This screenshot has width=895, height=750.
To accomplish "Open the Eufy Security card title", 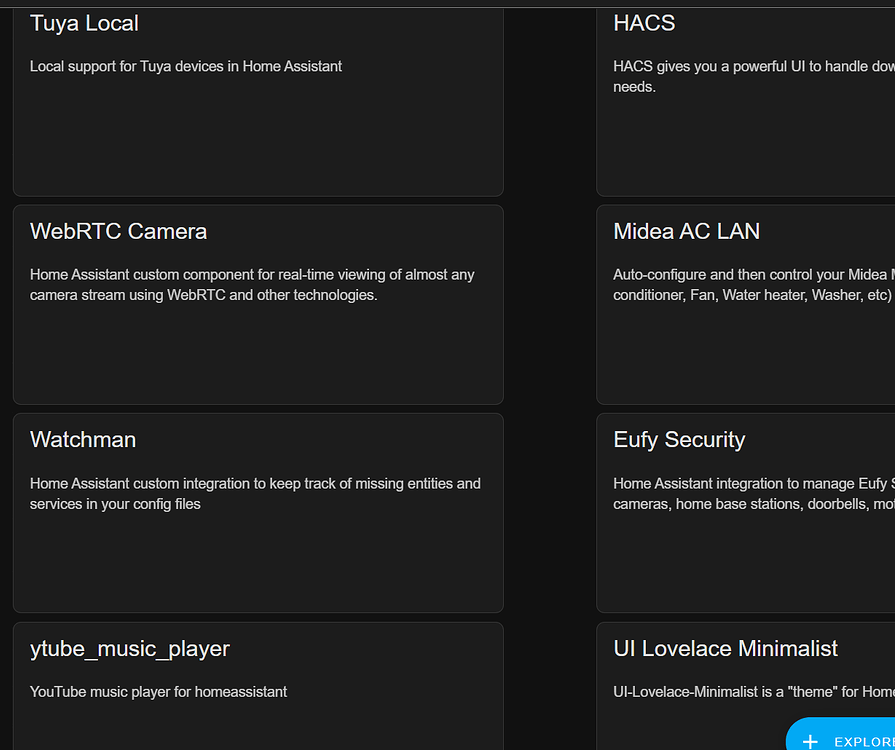I will coord(679,440).
